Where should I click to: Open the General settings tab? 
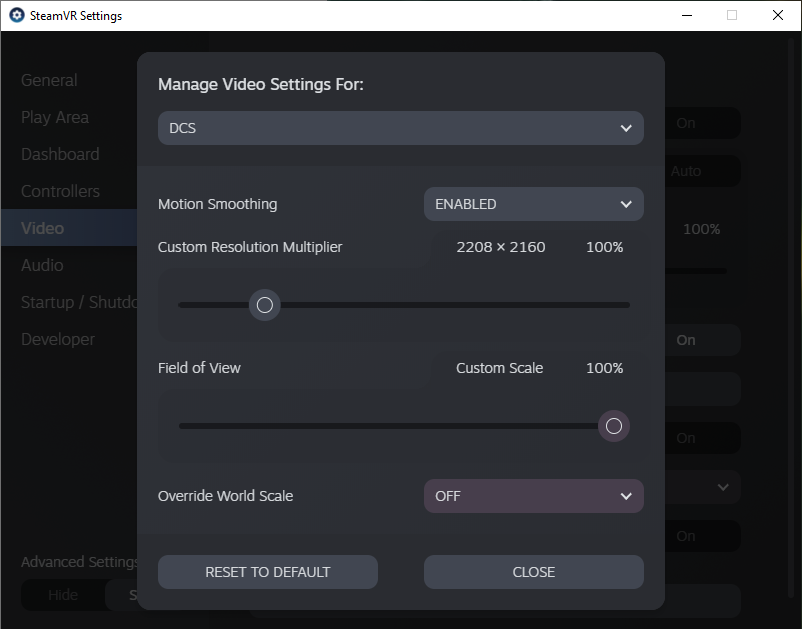tap(49, 80)
